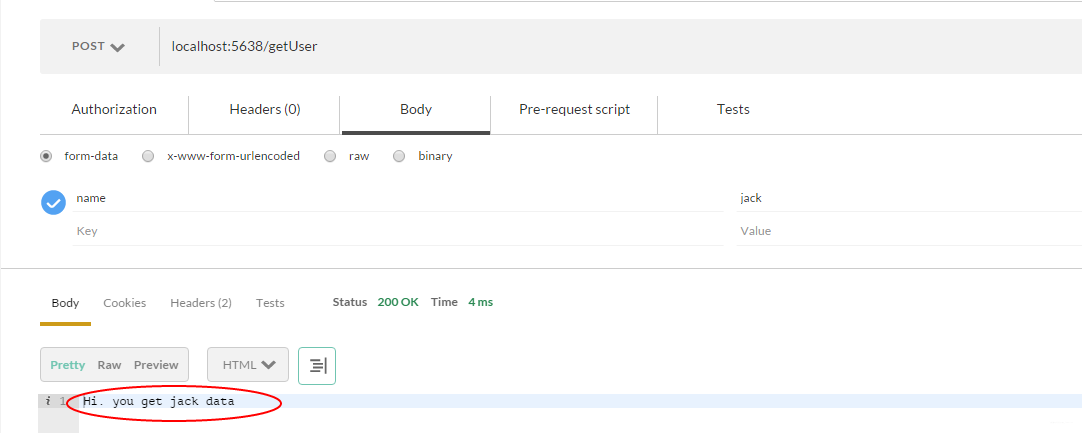
Task: Select x-www-form-urlencoded body type
Action: pyautogui.click(x=148, y=156)
